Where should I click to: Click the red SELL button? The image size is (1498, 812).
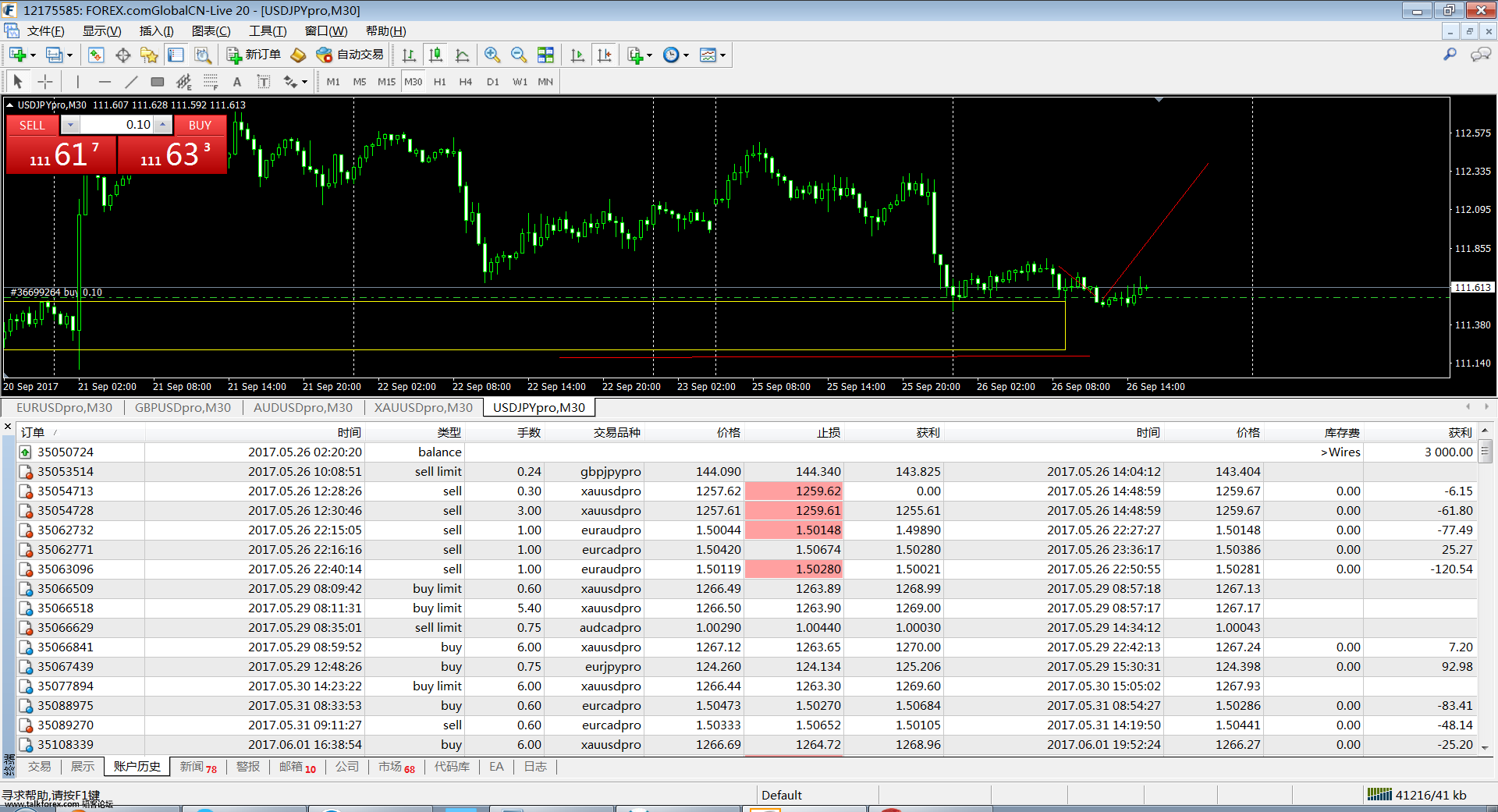click(x=32, y=125)
